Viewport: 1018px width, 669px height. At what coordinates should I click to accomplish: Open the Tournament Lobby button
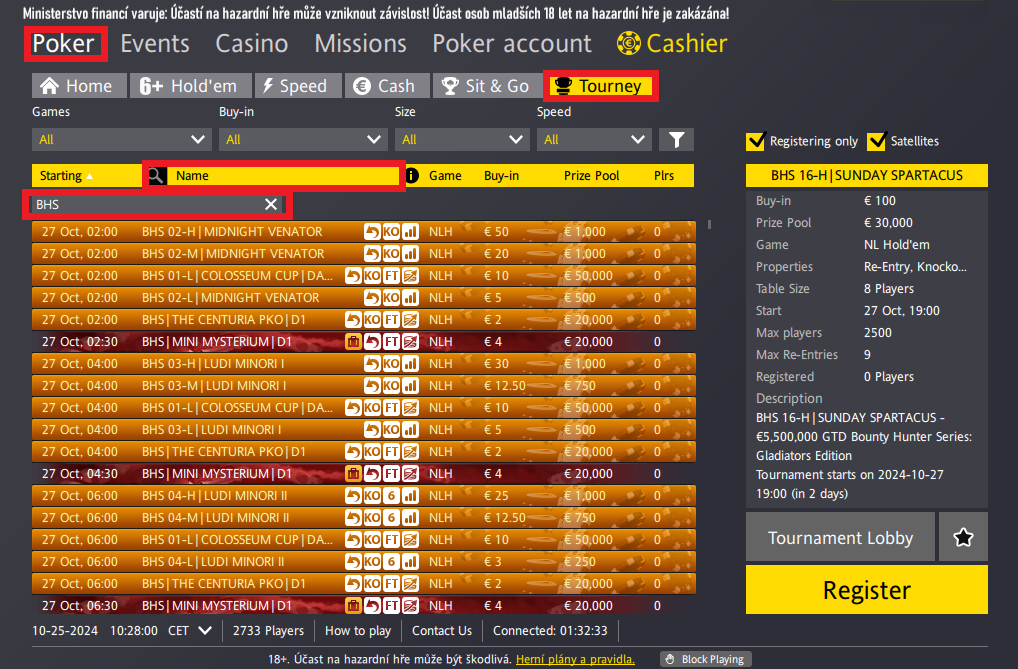[x=840, y=537]
